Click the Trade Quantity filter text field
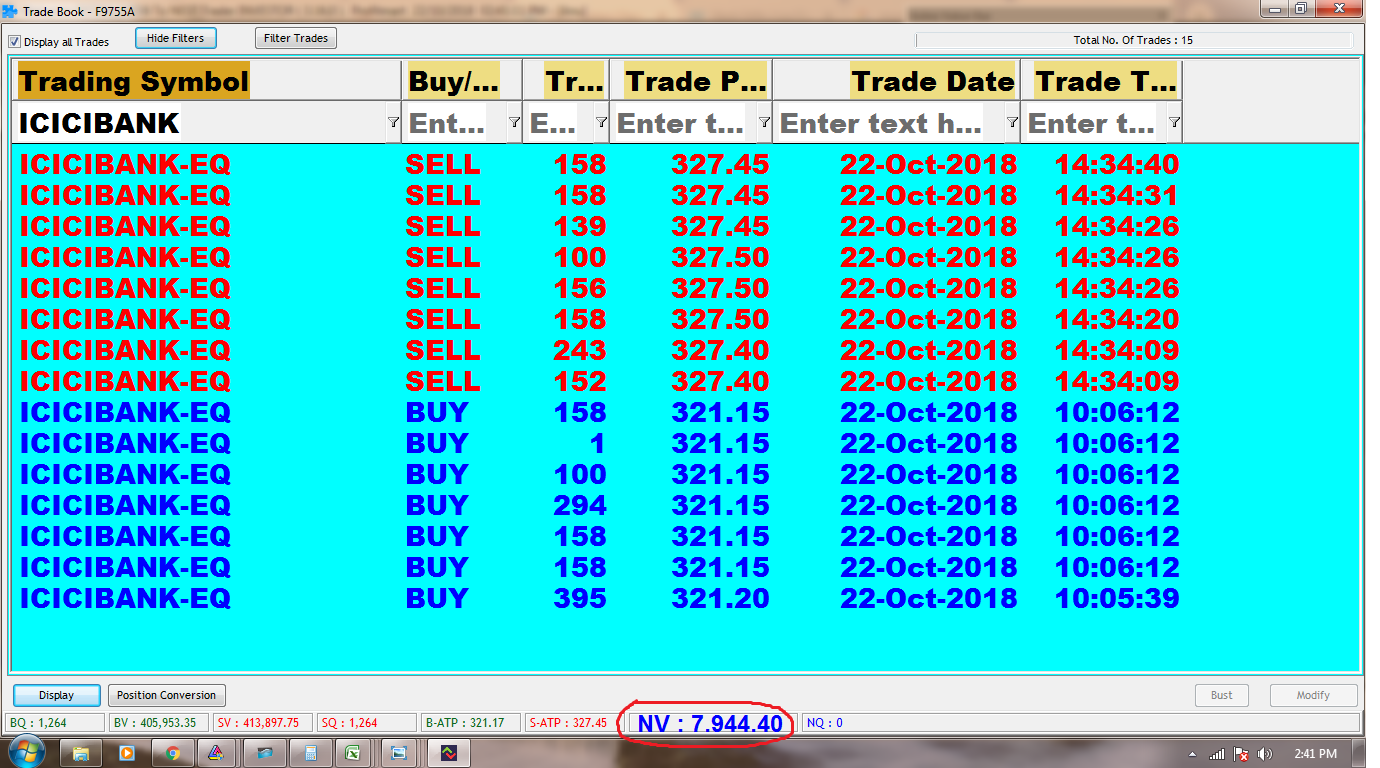This screenshot has height=768, width=1380. [558, 123]
